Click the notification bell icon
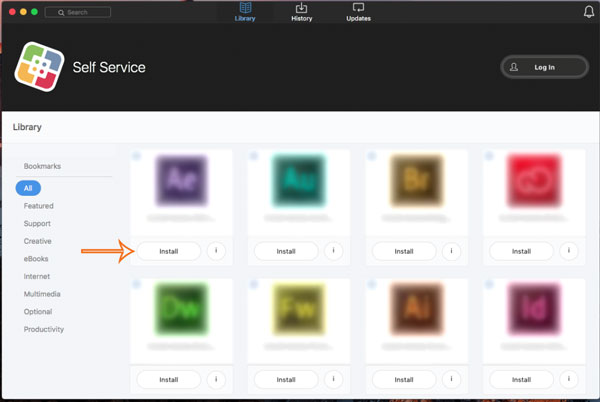This screenshot has height=402, width=600. tap(588, 12)
